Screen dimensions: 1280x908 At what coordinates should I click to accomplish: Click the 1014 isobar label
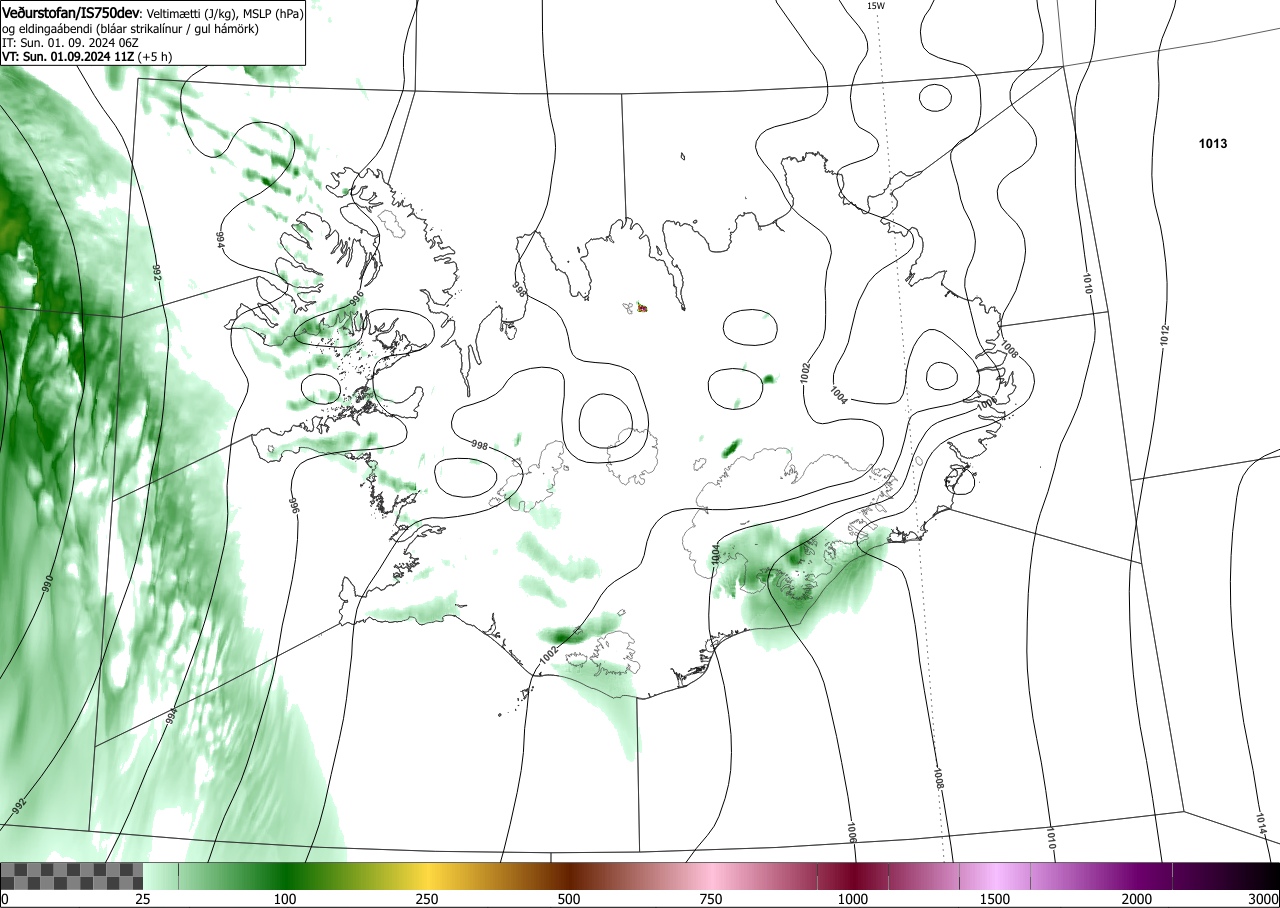coord(1261,825)
